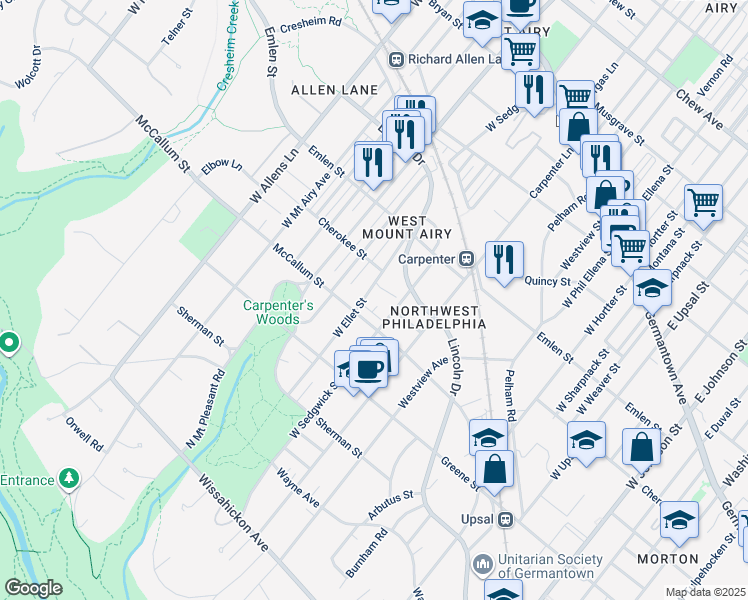Image resolution: width=748 pixels, height=600 pixels.
Task: Click the NORTHWEST PHILADELPHIA label
Action: (x=434, y=318)
